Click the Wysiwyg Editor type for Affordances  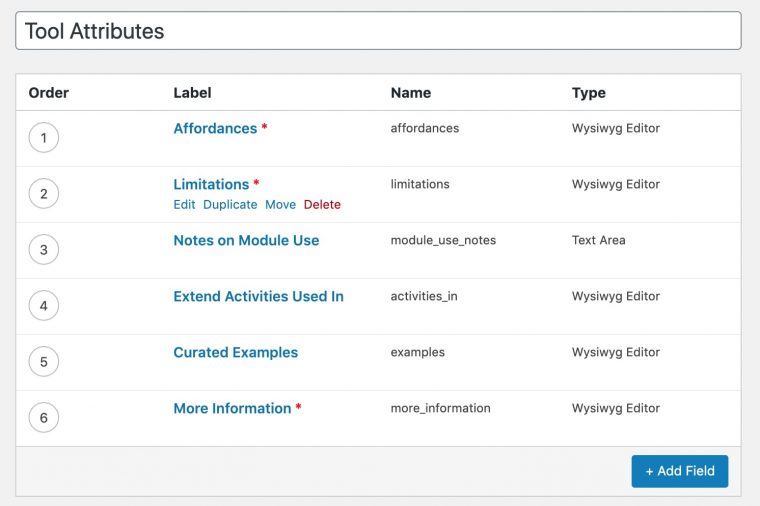616,128
